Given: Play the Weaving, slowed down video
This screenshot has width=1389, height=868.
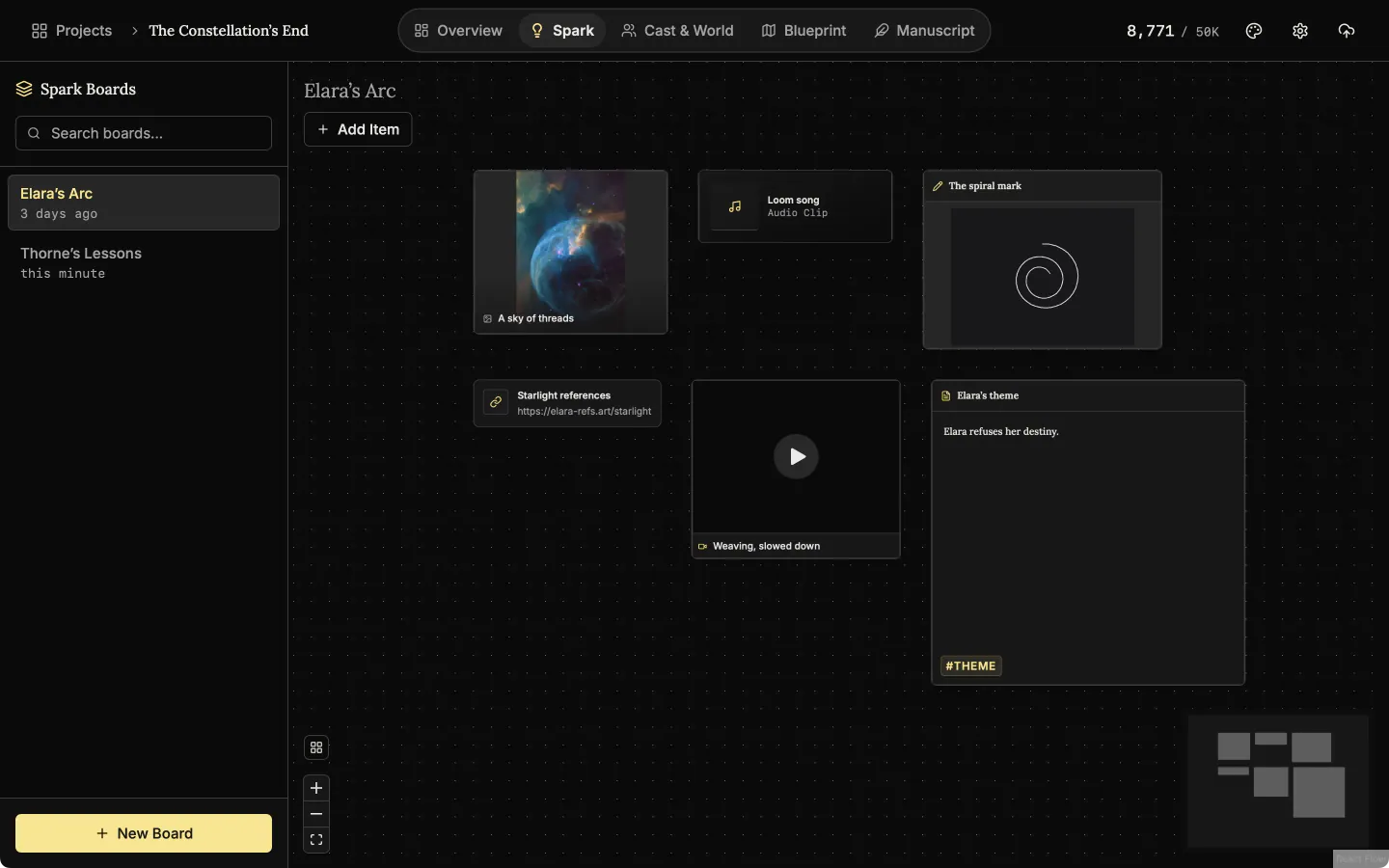Looking at the screenshot, I should pyautogui.click(x=796, y=456).
